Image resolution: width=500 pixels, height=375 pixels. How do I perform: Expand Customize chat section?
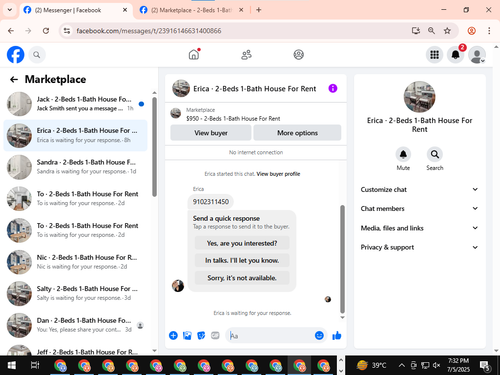point(419,189)
